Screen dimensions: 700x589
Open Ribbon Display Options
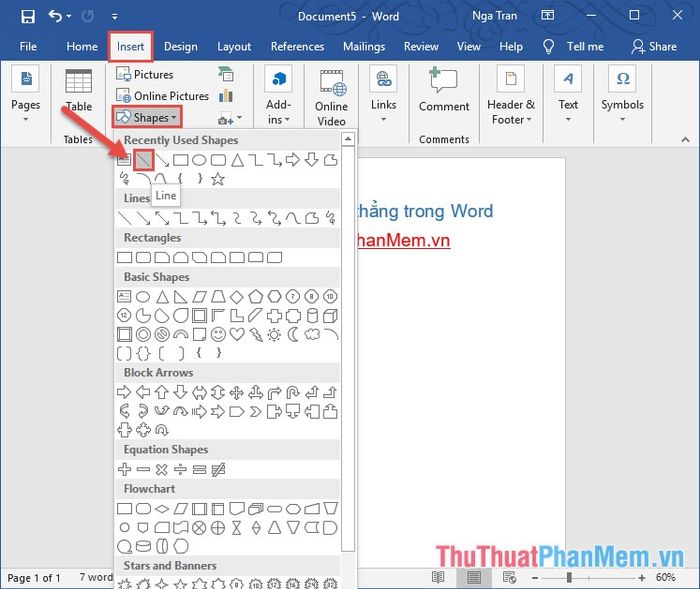(547, 16)
